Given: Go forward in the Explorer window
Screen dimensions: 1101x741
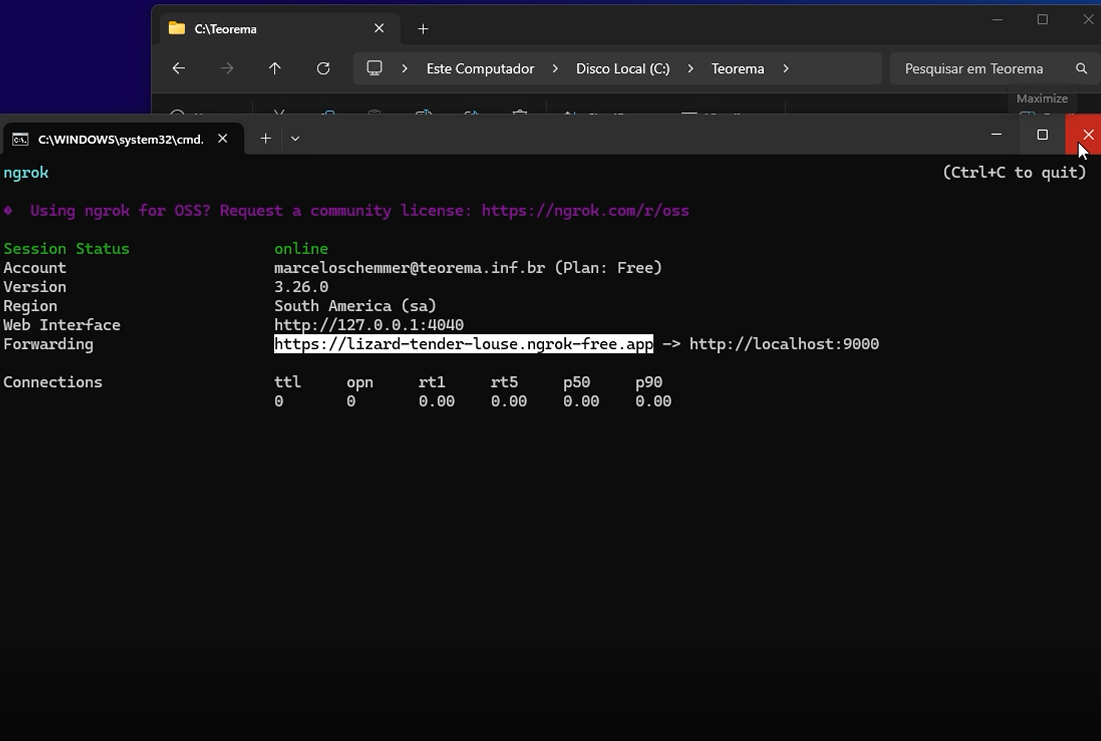Looking at the screenshot, I should click(227, 68).
